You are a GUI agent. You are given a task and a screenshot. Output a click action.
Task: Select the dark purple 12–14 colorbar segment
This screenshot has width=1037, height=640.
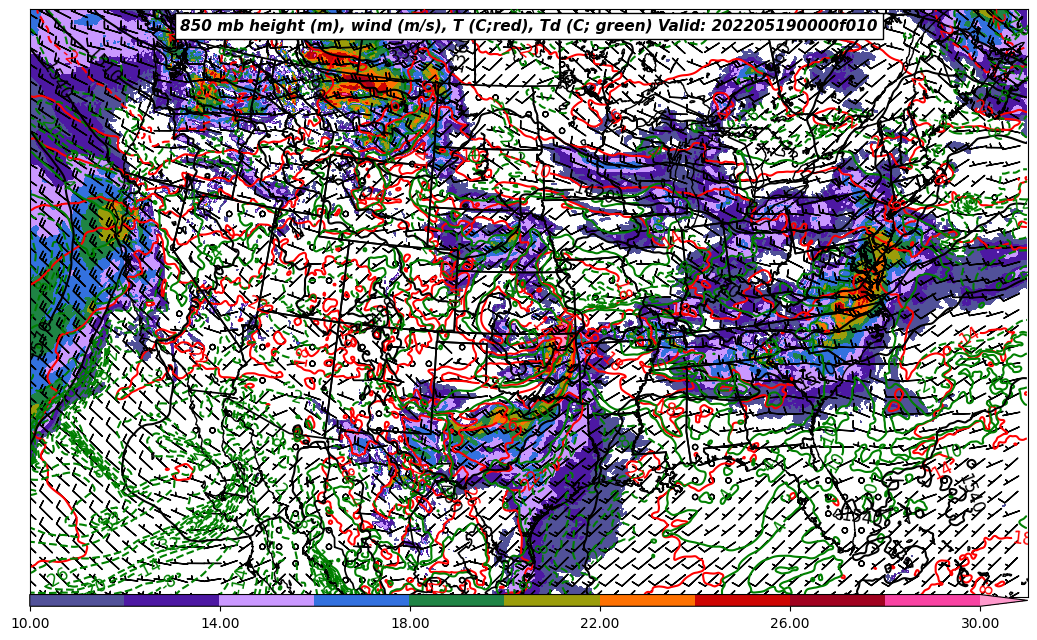(x=172, y=600)
